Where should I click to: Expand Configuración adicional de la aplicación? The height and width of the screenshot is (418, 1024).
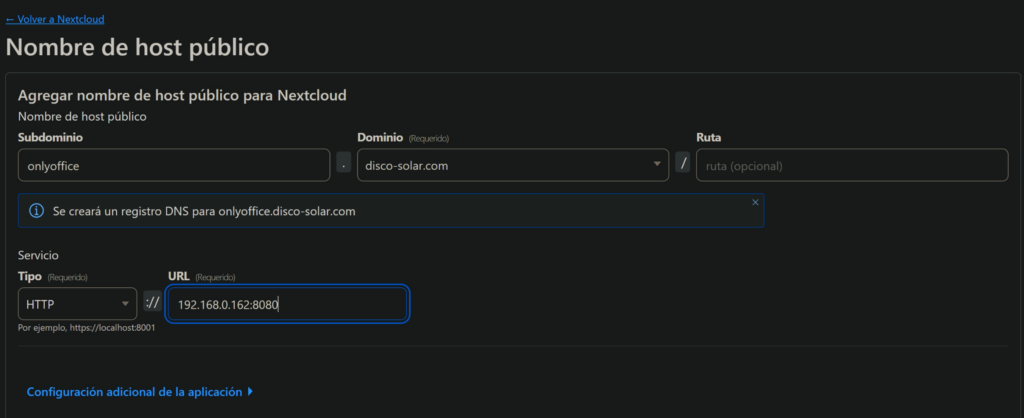tap(140, 392)
